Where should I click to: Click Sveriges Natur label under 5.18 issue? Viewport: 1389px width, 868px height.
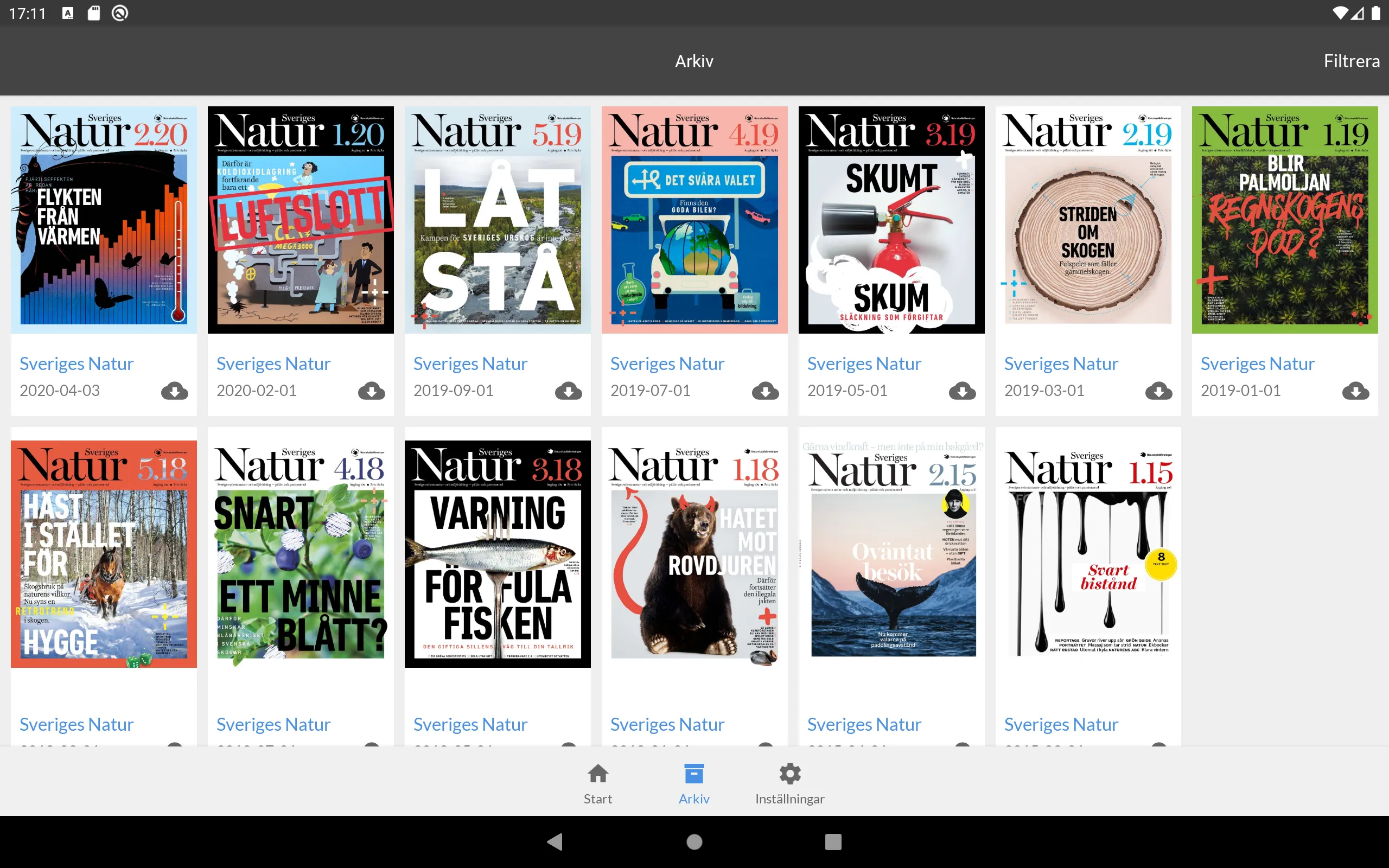[x=77, y=723]
